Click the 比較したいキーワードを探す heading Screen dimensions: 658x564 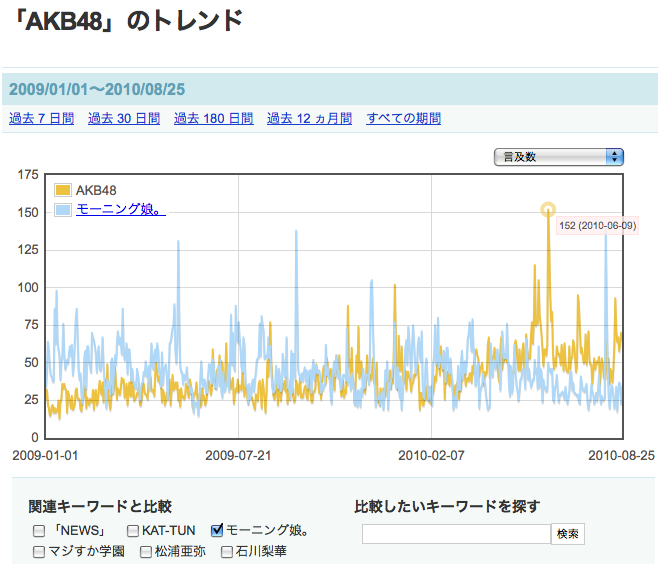point(447,507)
